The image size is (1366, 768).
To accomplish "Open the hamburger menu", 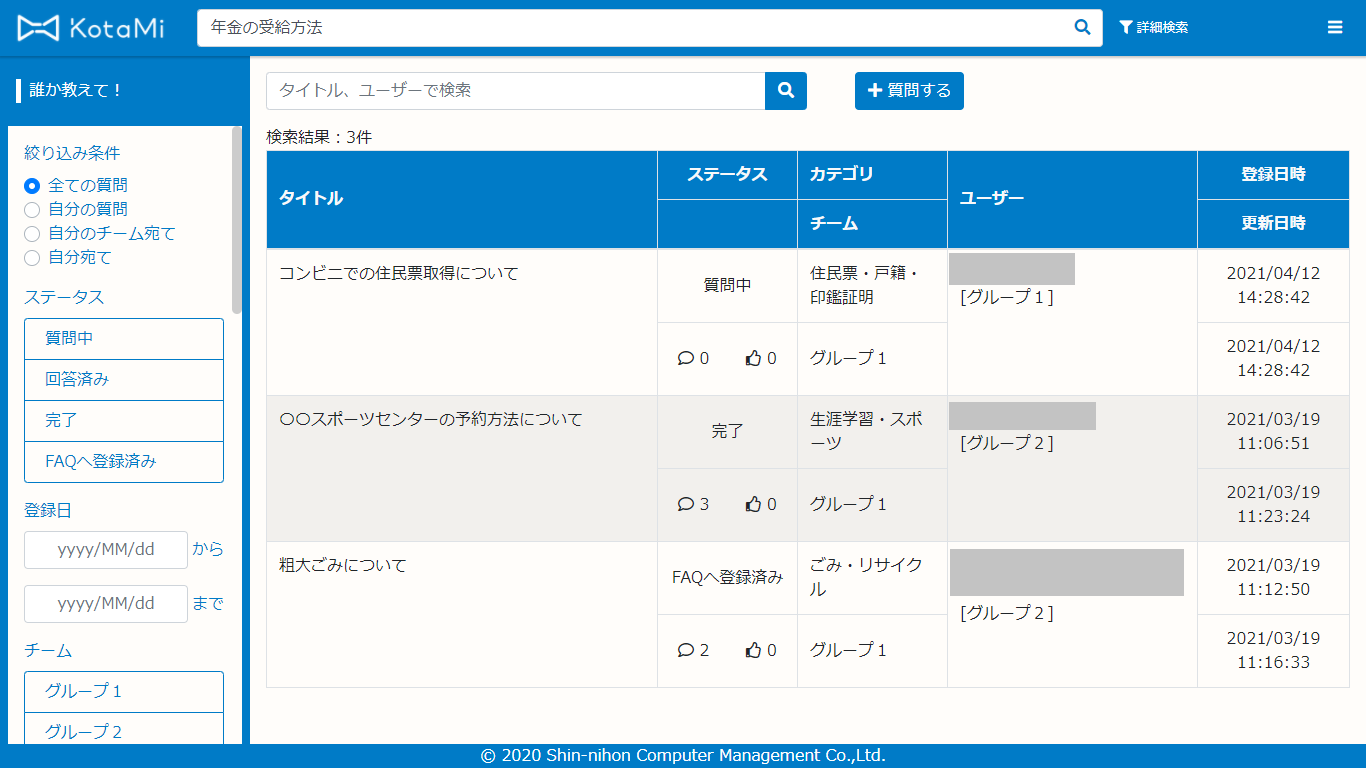I will pos(1335,28).
